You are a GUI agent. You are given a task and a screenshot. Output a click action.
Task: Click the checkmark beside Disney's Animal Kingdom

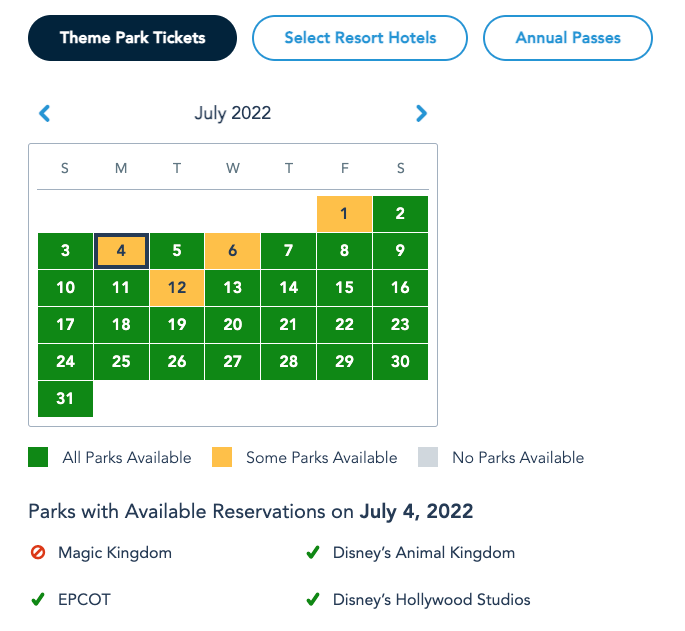tap(313, 552)
